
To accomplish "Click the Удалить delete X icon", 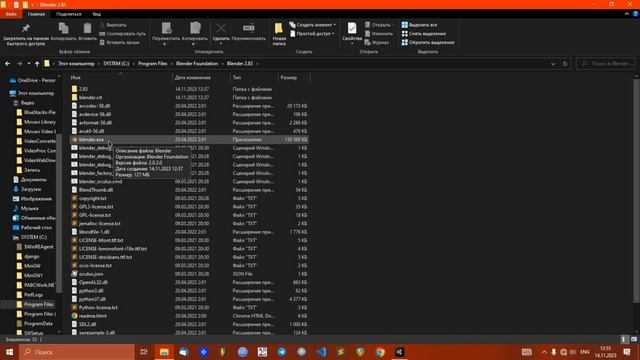I will pos(221,28).
